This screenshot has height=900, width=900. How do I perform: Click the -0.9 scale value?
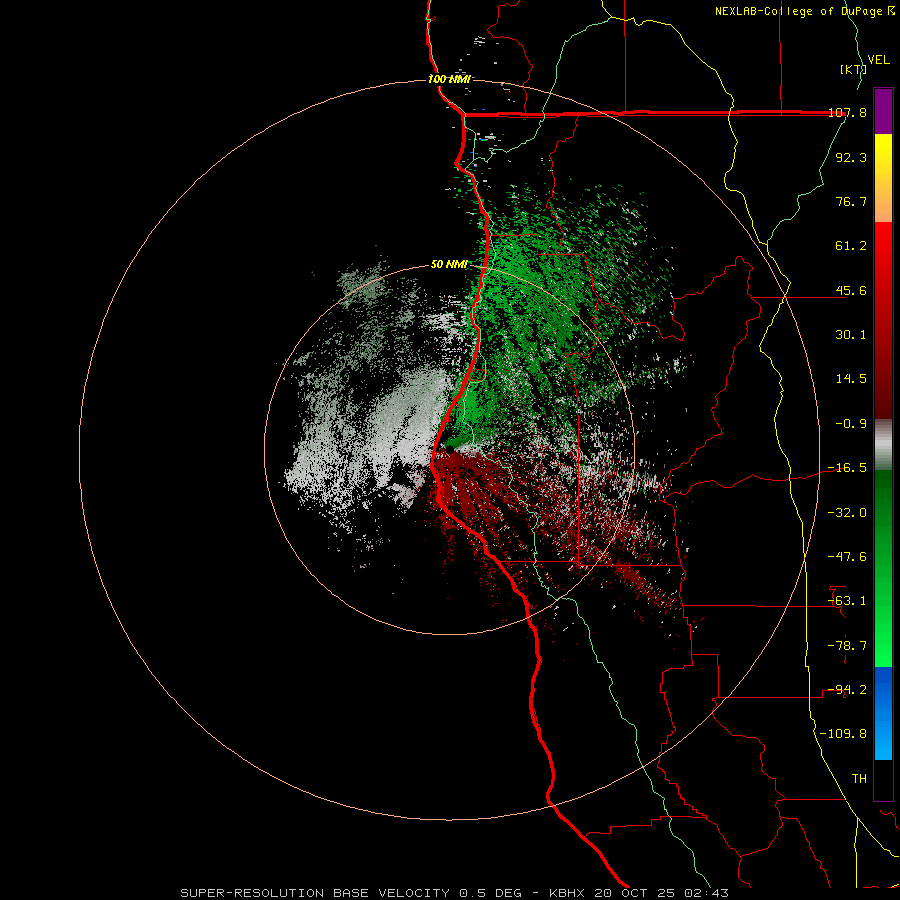pos(851,424)
